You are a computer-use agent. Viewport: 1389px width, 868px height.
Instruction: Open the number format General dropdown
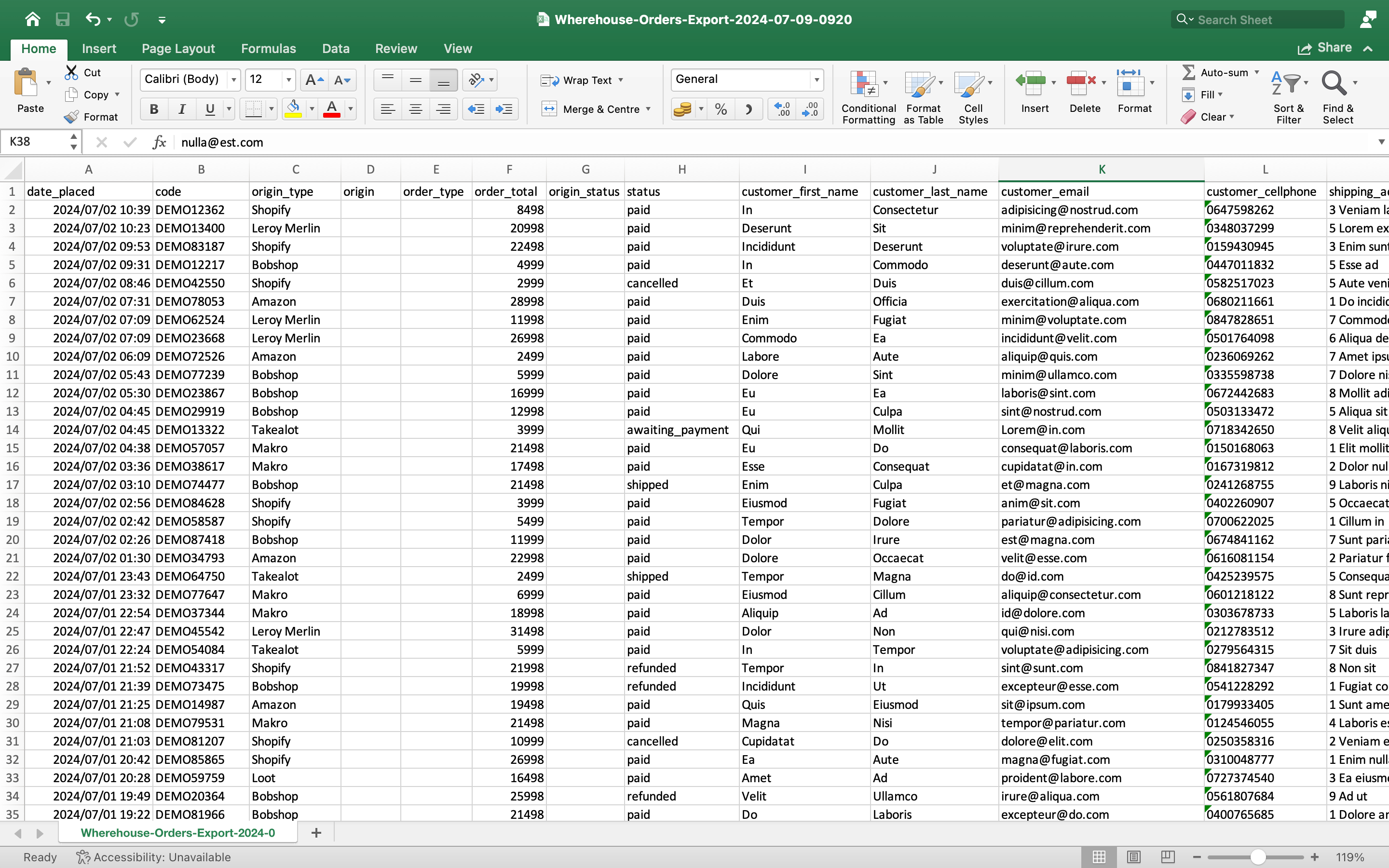816,80
